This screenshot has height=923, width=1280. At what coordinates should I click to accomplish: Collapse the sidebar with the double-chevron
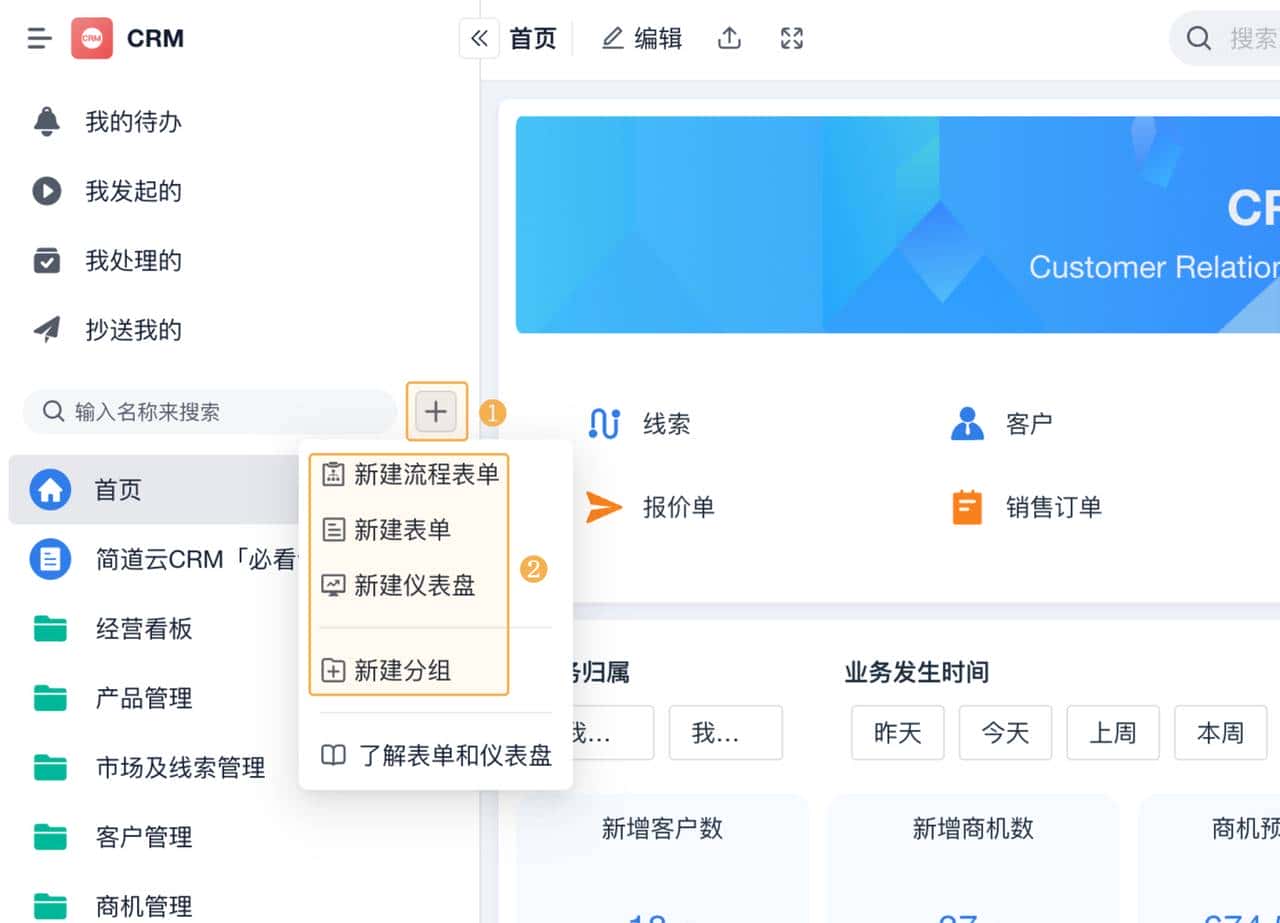point(479,37)
